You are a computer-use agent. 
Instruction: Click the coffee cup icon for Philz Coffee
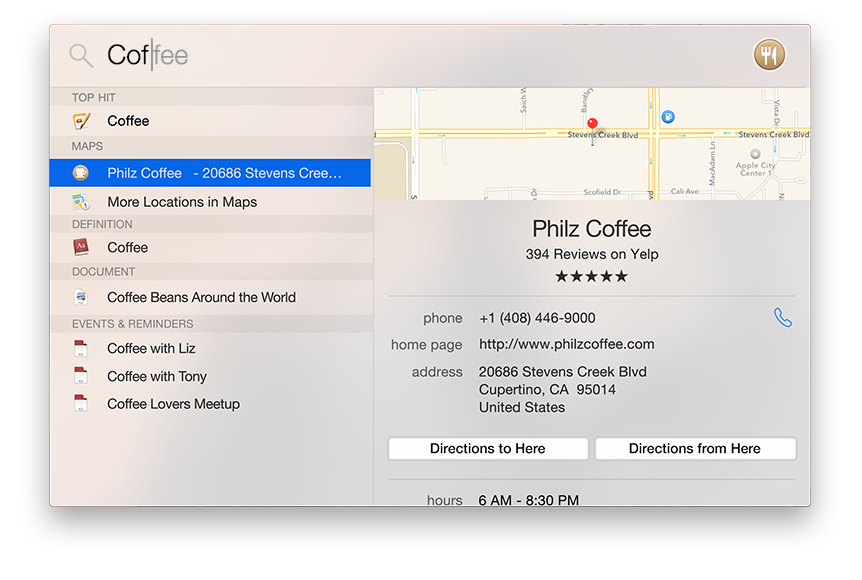click(x=81, y=173)
